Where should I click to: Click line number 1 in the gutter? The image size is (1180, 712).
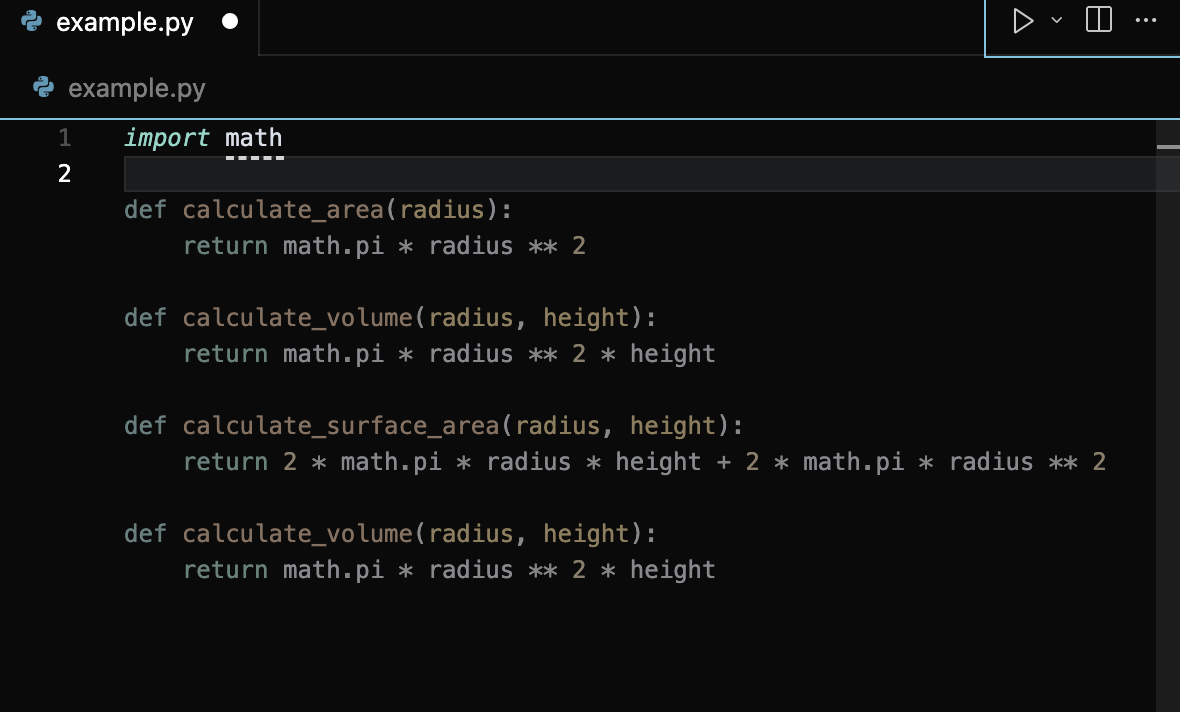coord(65,137)
